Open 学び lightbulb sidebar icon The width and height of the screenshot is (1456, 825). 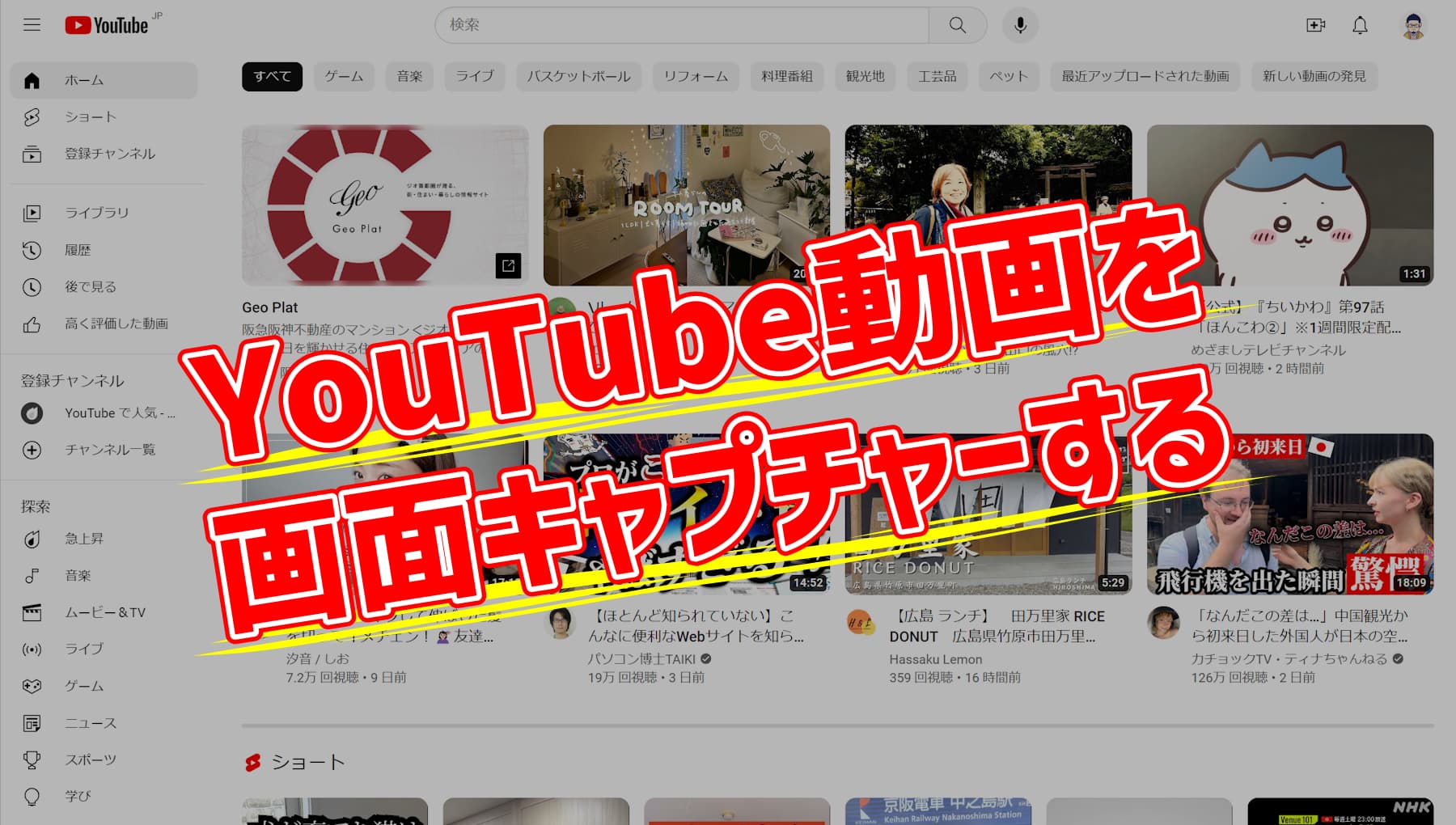pyautogui.click(x=32, y=797)
